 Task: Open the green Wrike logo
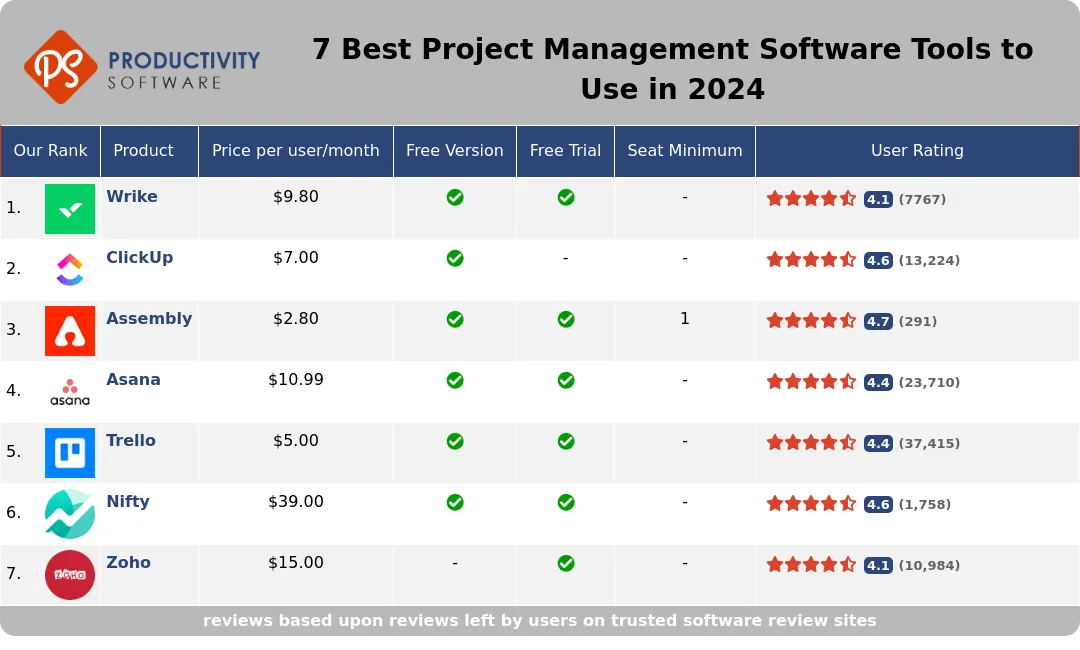tap(70, 209)
